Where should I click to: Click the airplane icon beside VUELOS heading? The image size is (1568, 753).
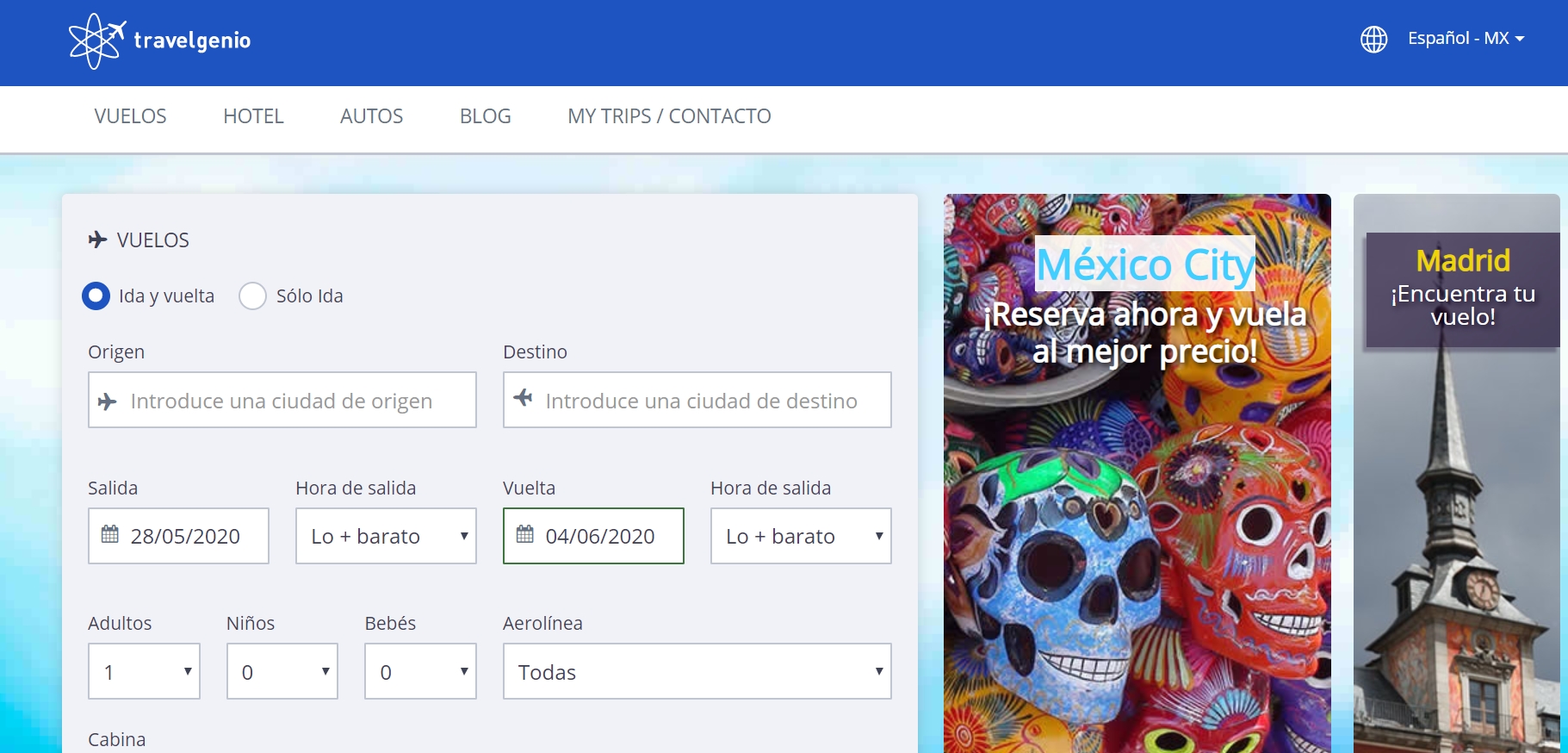click(97, 240)
